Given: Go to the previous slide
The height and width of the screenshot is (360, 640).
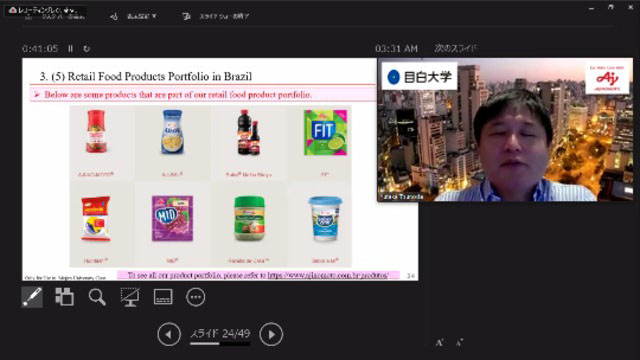Looking at the screenshot, I should pyautogui.click(x=169, y=334).
